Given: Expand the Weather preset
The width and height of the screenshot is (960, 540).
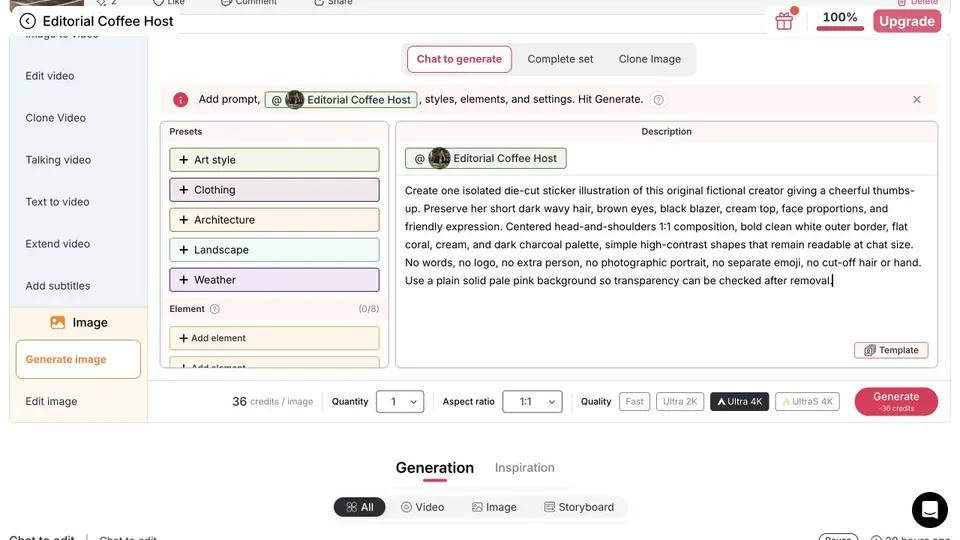Looking at the screenshot, I should [x=274, y=280].
